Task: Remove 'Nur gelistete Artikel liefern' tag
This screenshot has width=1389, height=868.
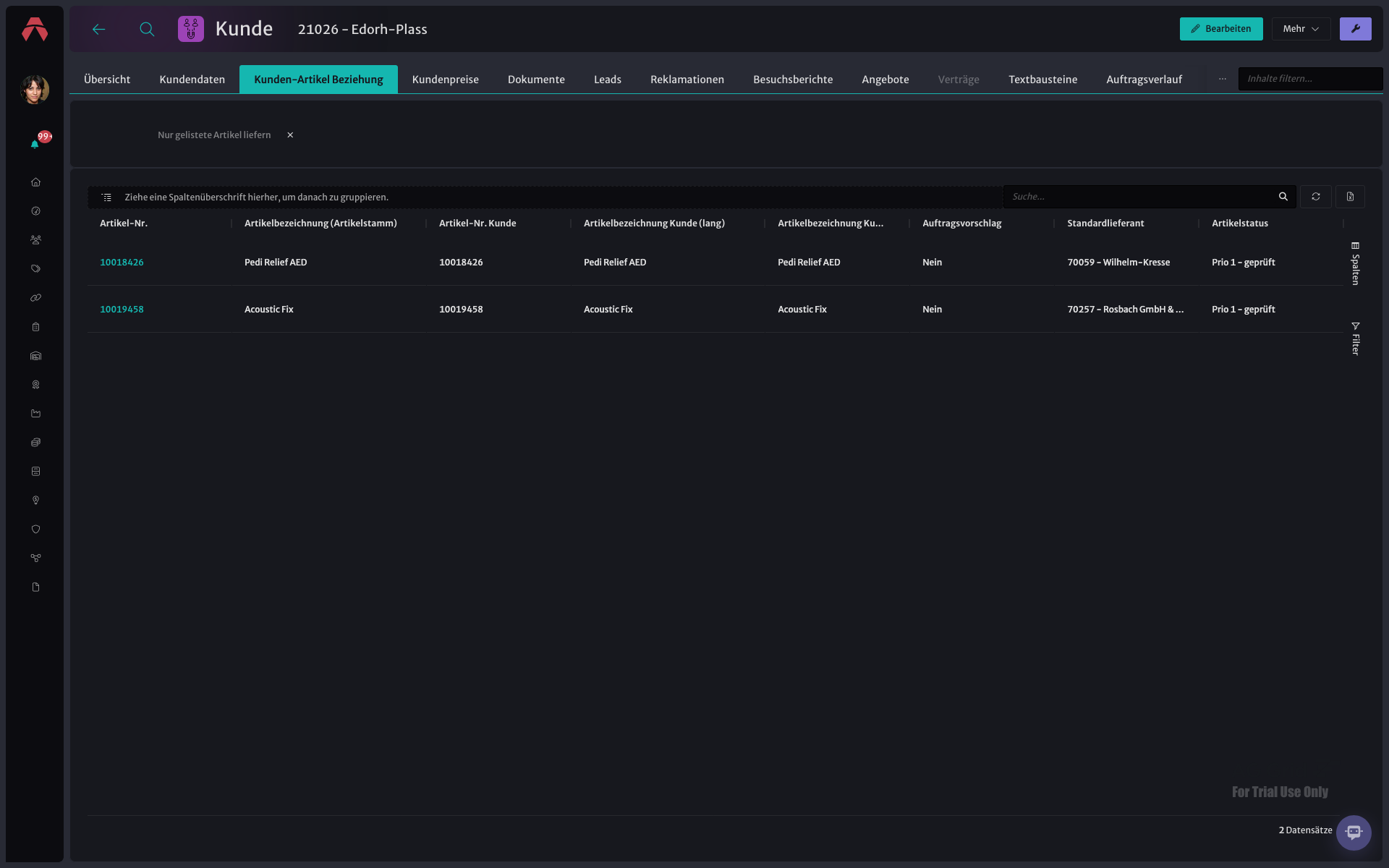Action: 290,135
